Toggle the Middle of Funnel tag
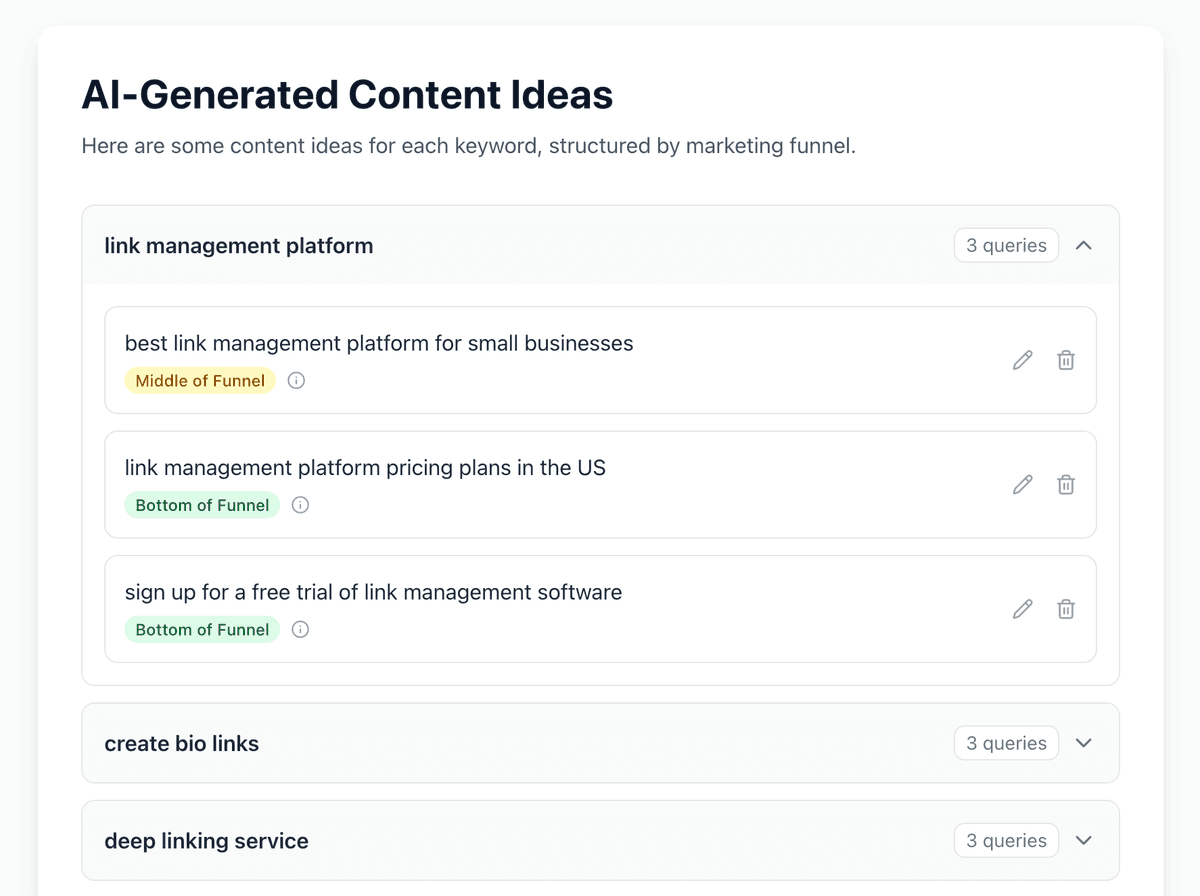The height and width of the screenshot is (896, 1200). tap(200, 380)
